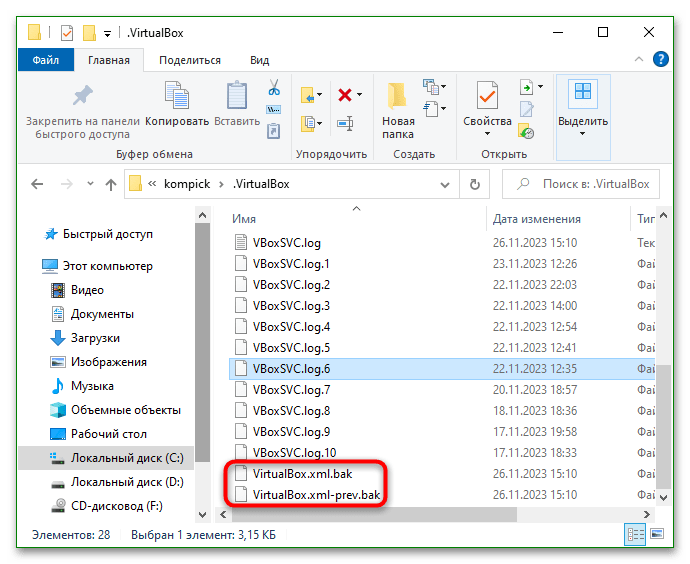This screenshot has height=564, width=690.
Task: Click the Forward navigation arrow
Action: click(66, 184)
